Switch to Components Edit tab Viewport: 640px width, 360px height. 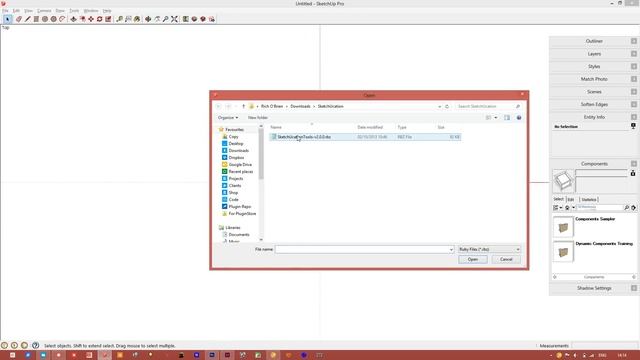coord(571,200)
